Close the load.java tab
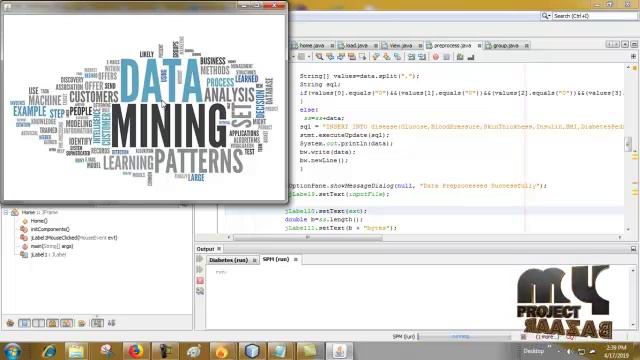 376,46
